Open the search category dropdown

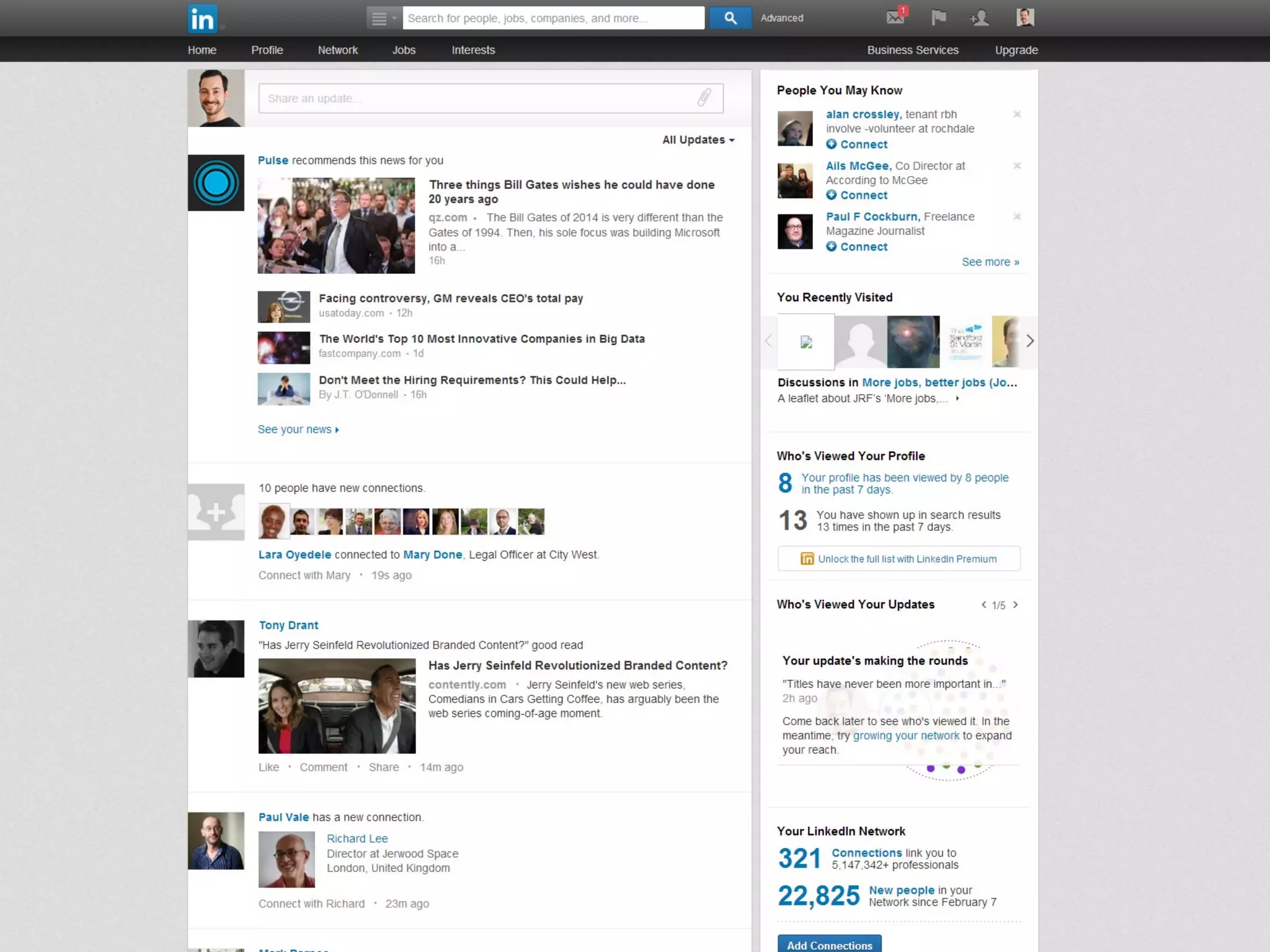click(x=383, y=18)
